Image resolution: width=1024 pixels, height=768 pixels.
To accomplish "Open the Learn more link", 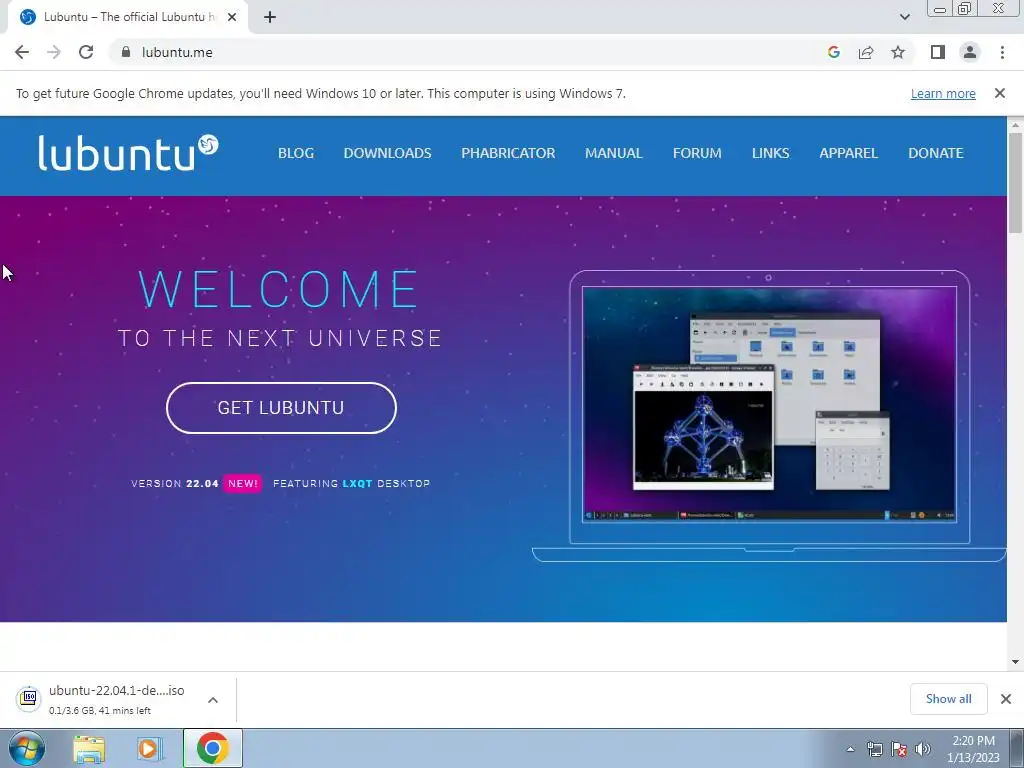I will [x=943, y=93].
